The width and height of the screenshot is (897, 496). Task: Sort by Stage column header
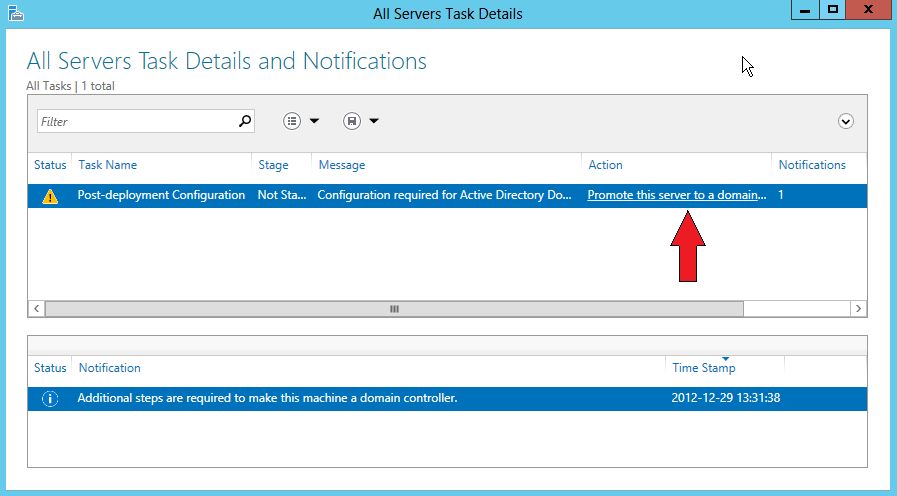coord(273,165)
